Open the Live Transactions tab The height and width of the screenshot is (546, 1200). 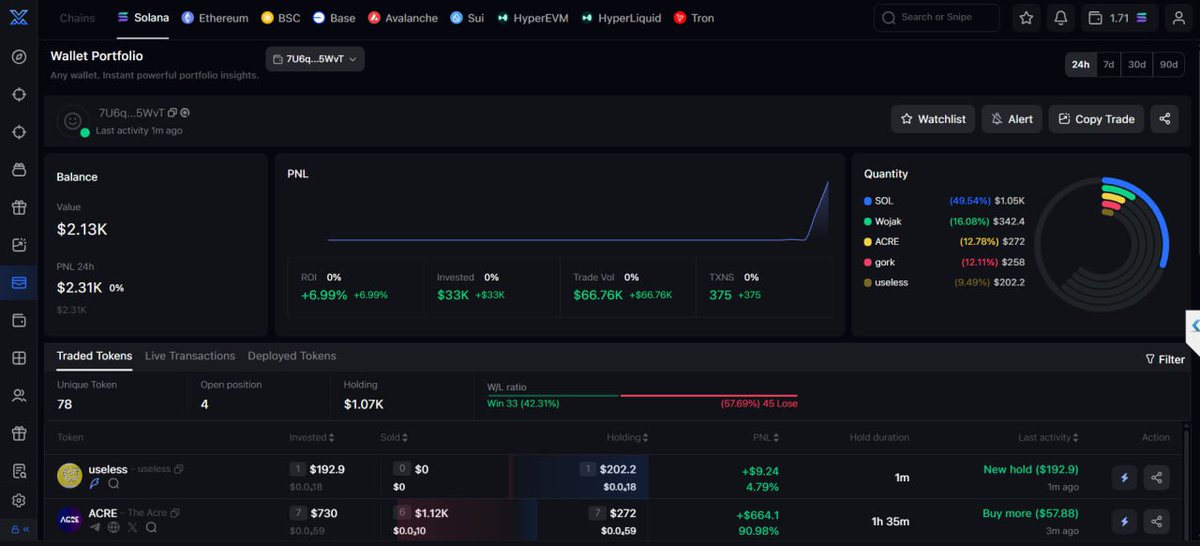[190, 356]
